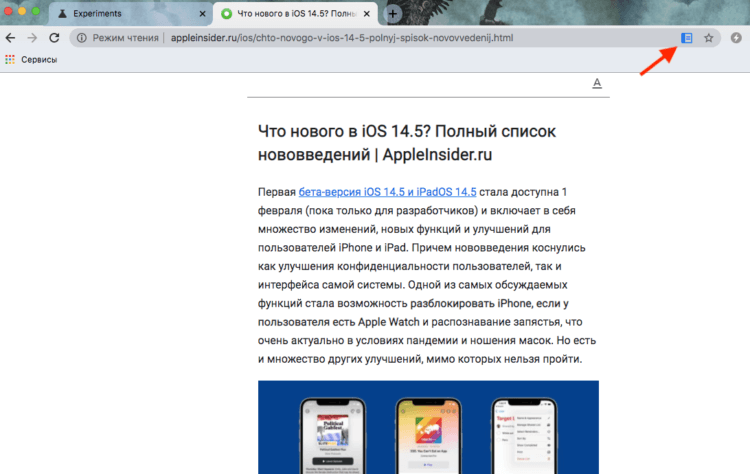Click the article headline Что нового в iOS 14.5
The height and width of the screenshot is (474, 750).
pos(407,143)
